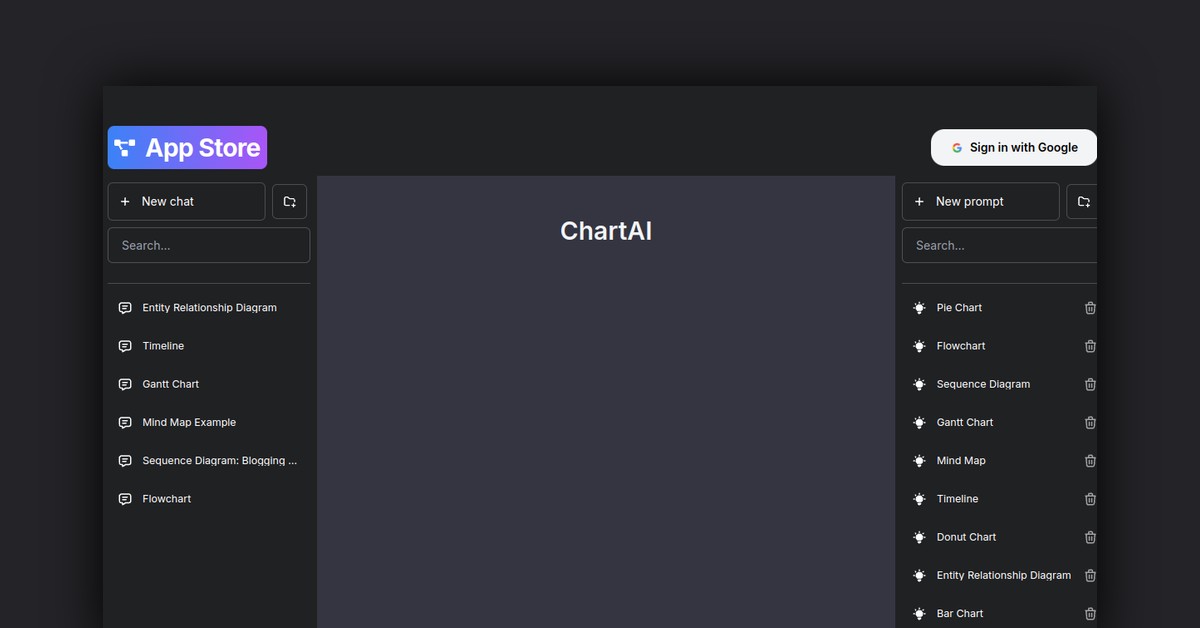Click the new folder icon beside New prompt
This screenshot has width=1200, height=628.
[x=1083, y=201]
